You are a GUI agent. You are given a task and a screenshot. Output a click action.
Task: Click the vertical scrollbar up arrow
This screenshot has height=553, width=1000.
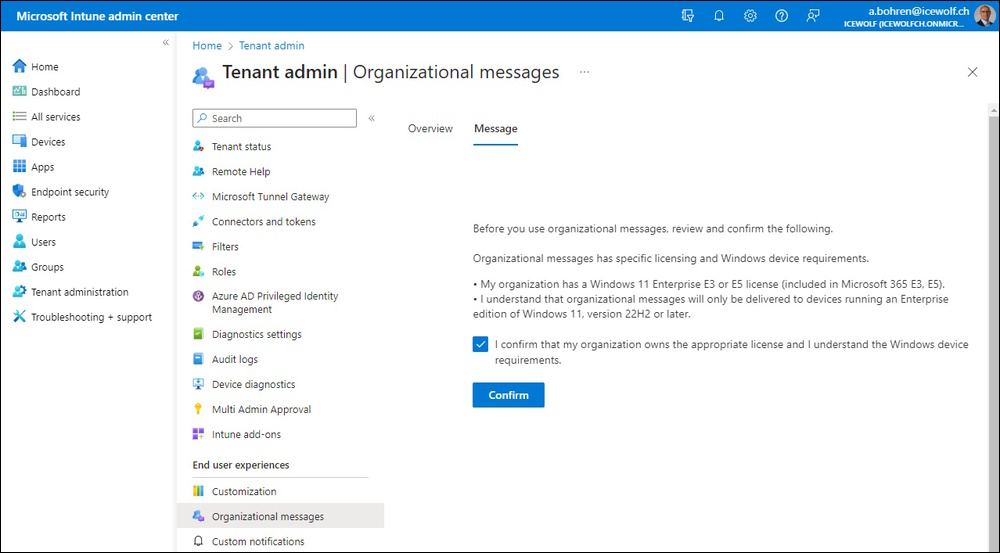[x=994, y=110]
